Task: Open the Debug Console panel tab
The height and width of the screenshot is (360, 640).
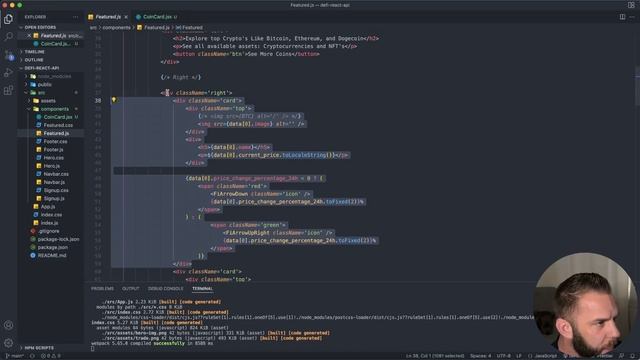Action: 166,289
